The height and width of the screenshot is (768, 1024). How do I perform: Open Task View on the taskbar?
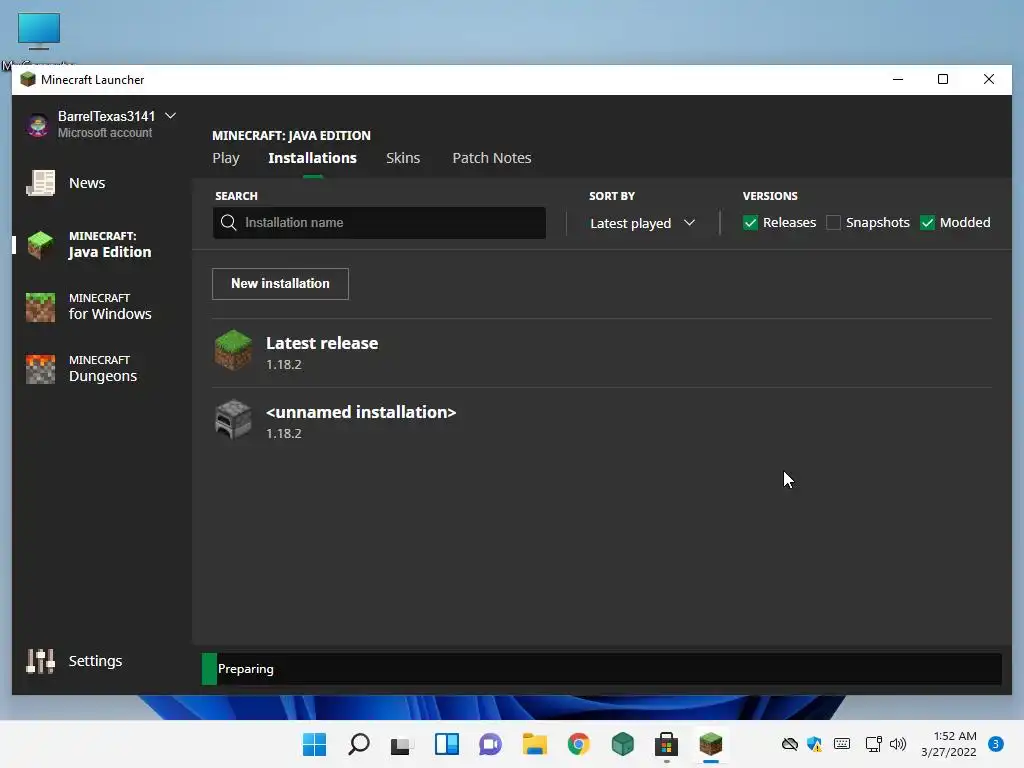click(x=402, y=744)
